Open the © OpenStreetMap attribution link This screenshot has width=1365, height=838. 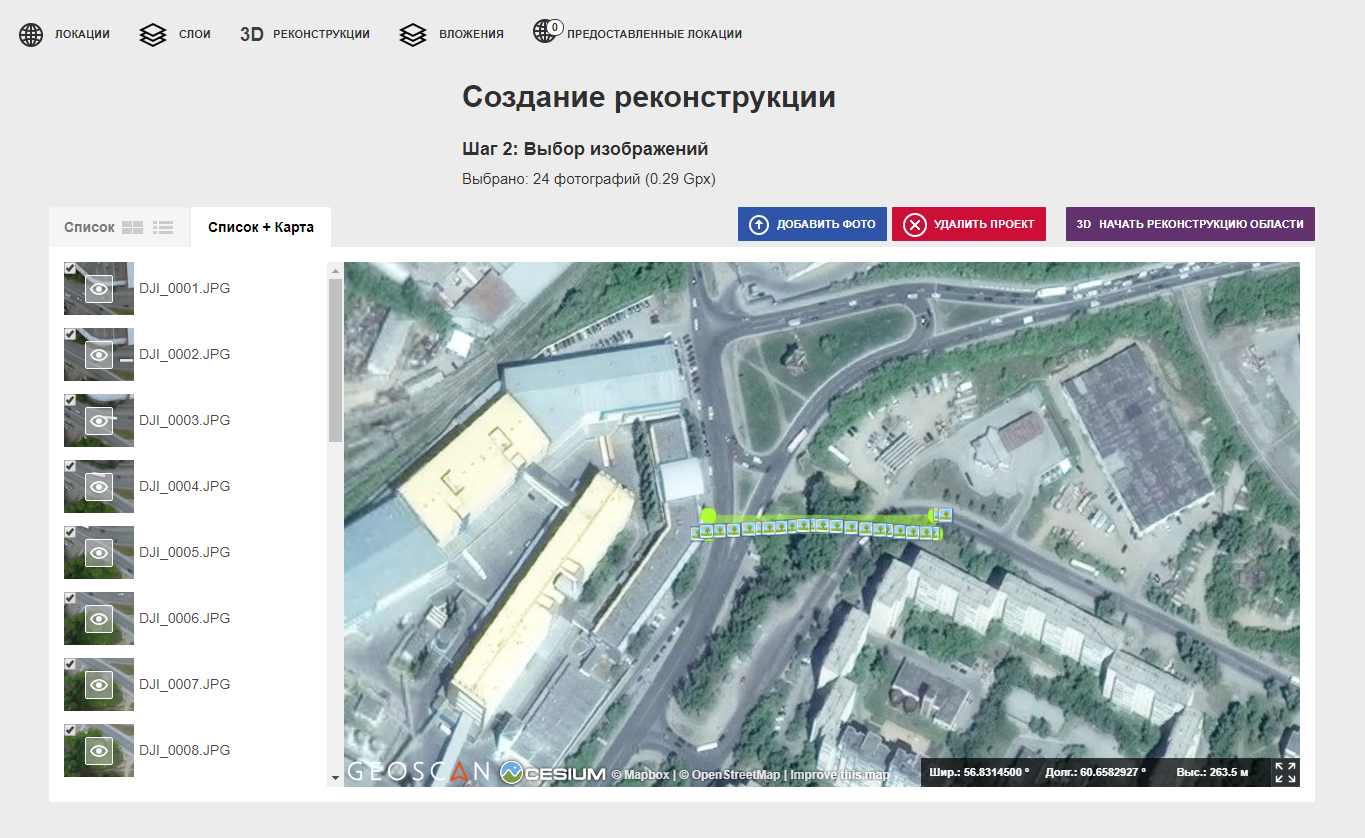[730, 775]
